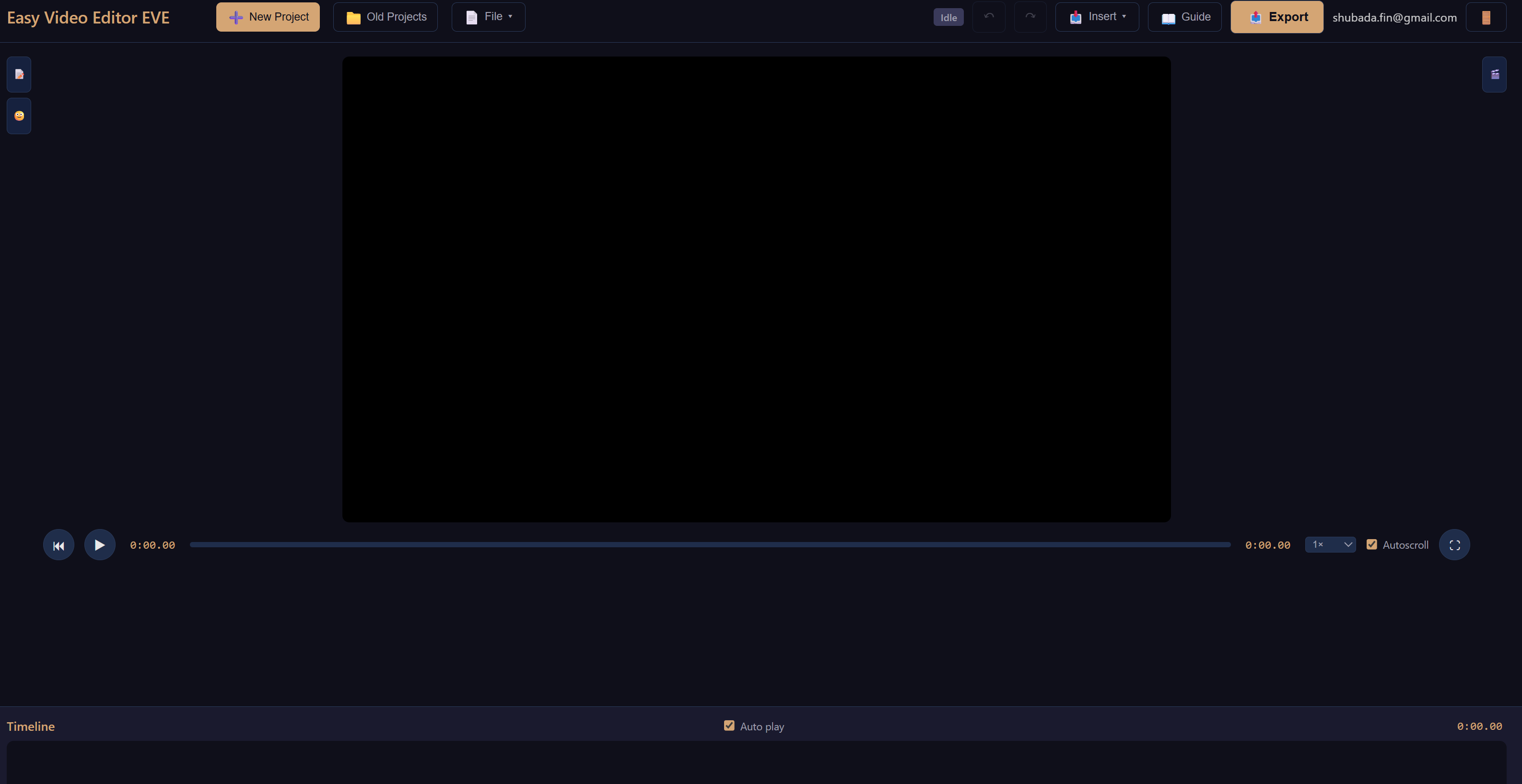Toggle the Auto play checkbox
This screenshot has width=1522, height=784.
click(729, 726)
